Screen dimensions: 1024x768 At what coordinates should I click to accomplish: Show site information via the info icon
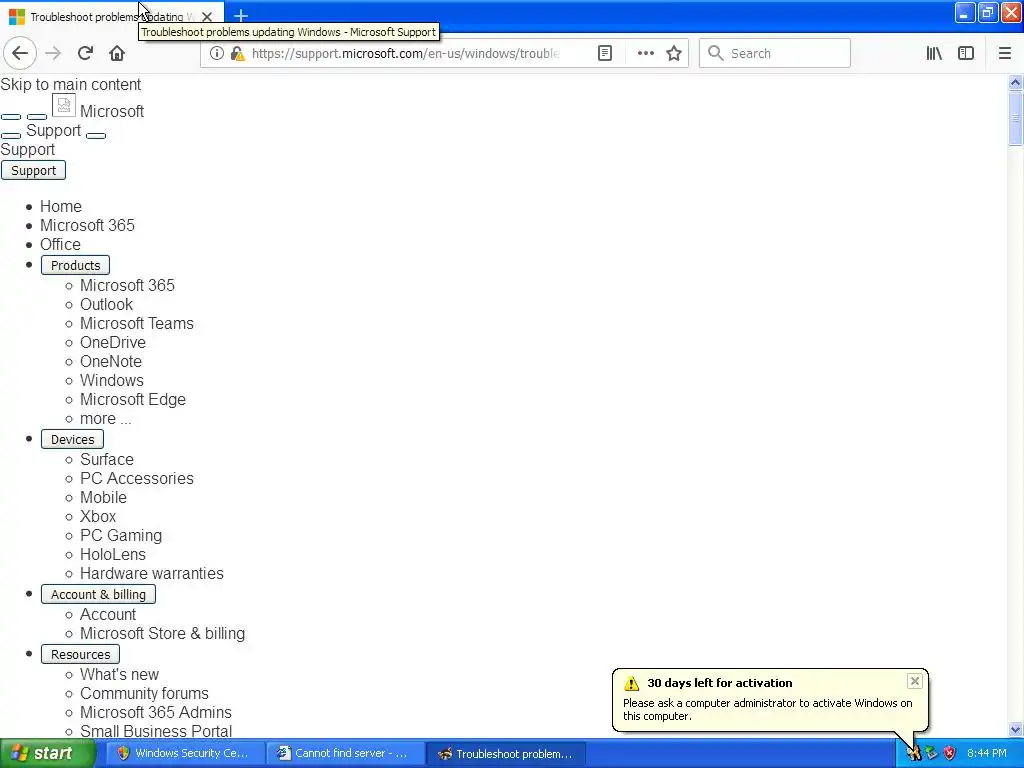[217, 54]
